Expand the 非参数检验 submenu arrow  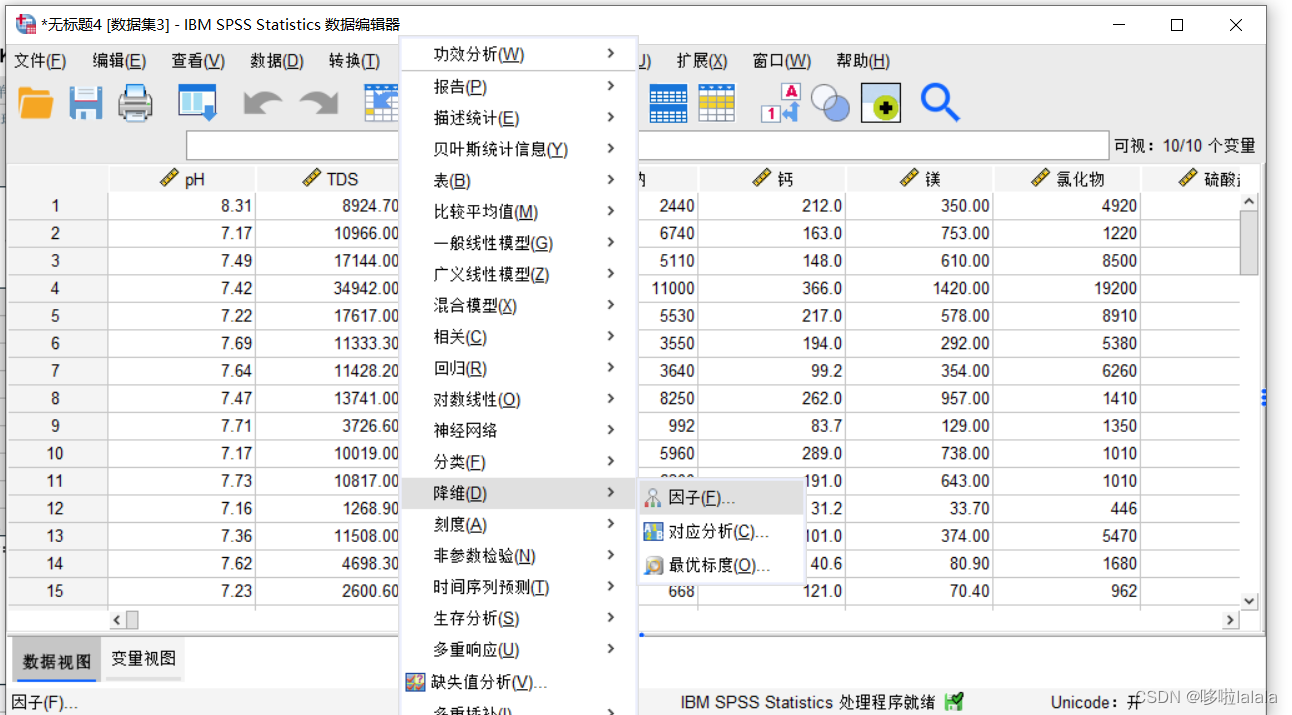[610, 555]
